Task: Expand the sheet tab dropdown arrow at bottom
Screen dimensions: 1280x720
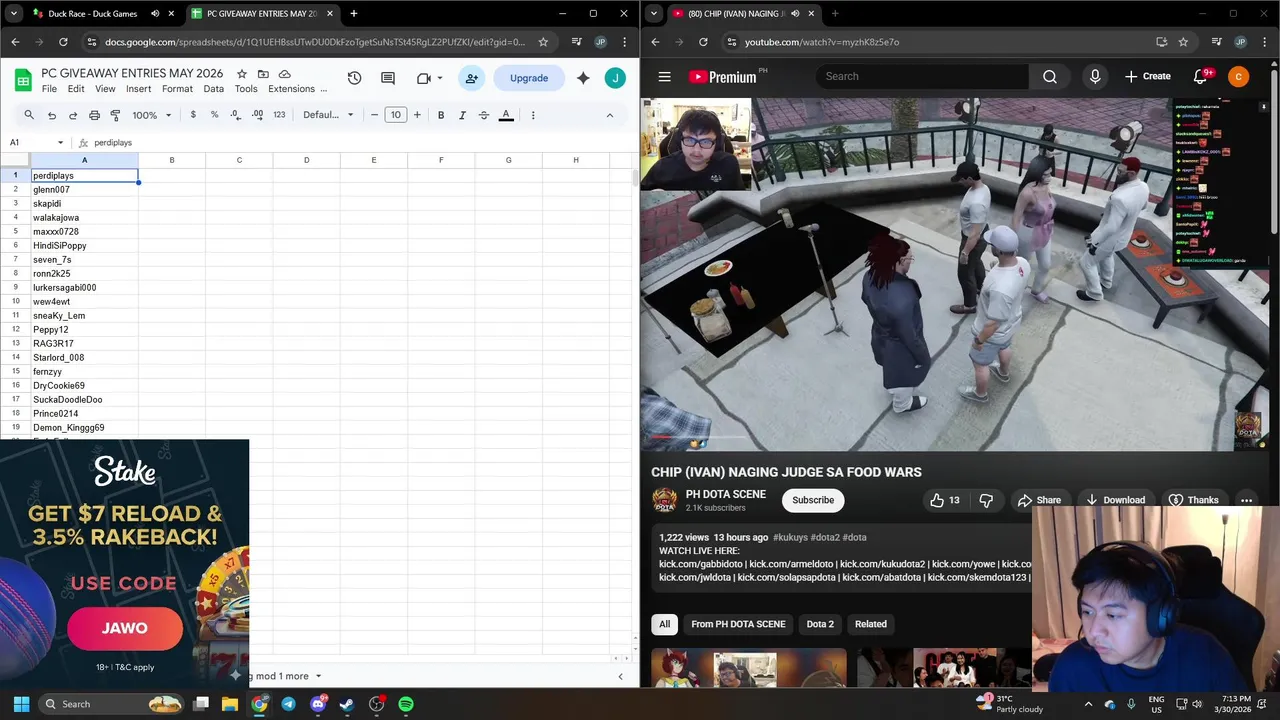Action: point(319,676)
